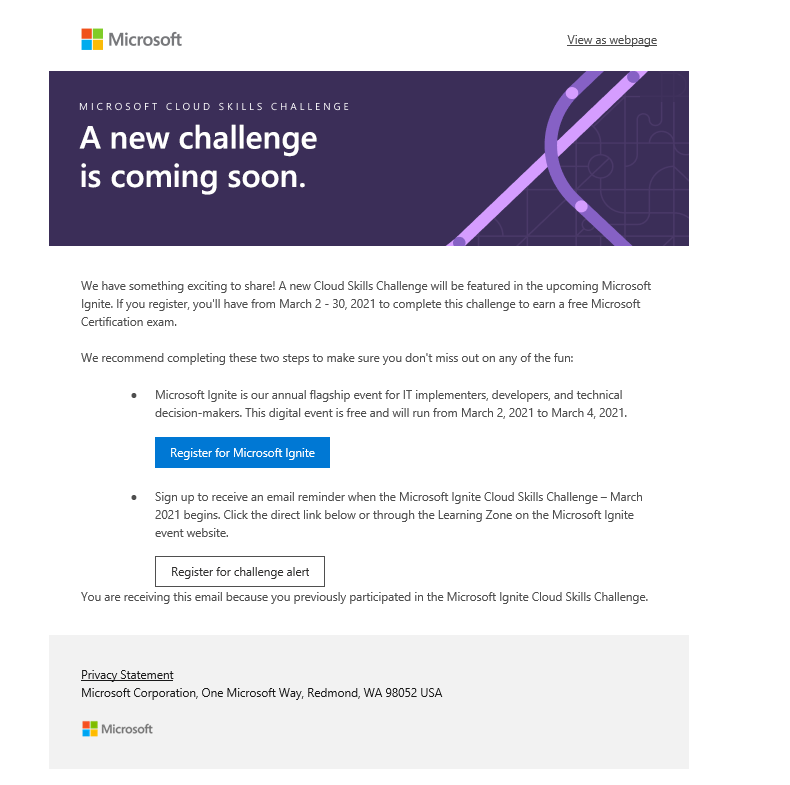Click the Microsoft wordmark beside header logo
The width and height of the screenshot is (790, 785).
coord(145,39)
